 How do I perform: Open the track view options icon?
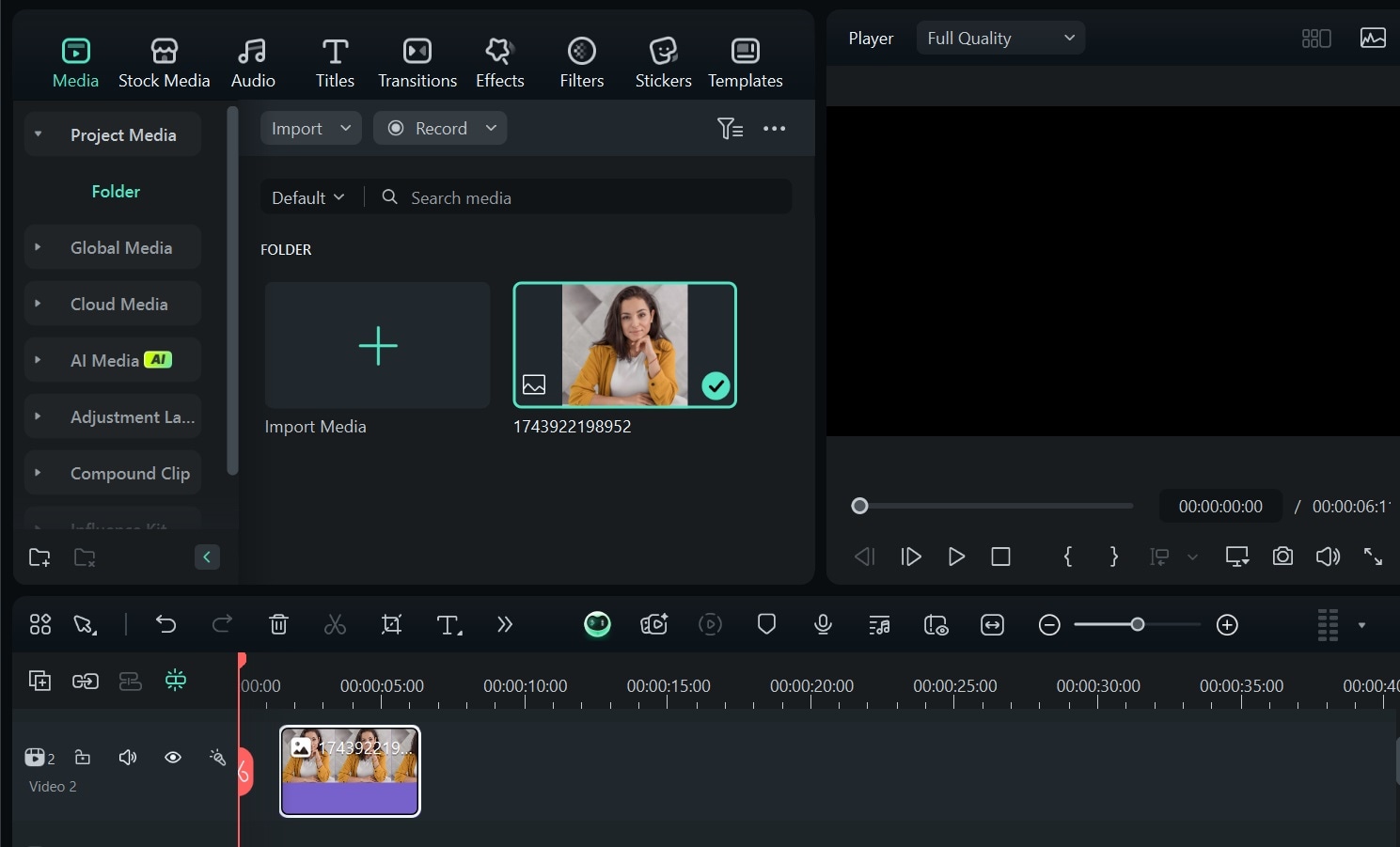(x=1328, y=624)
